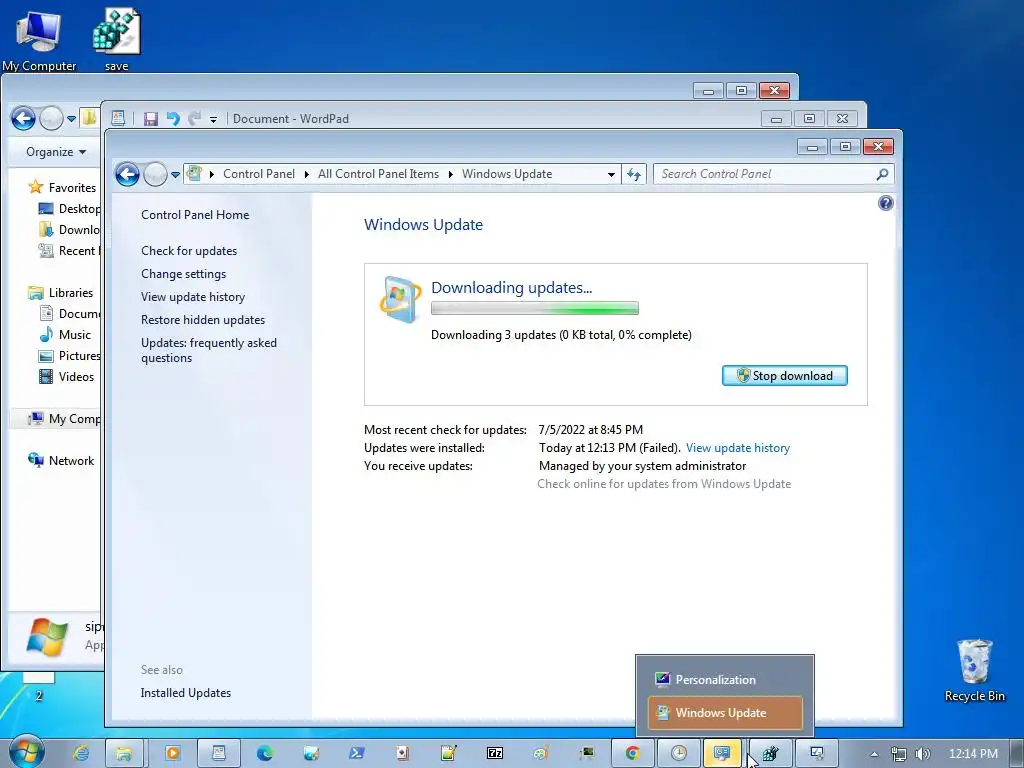Select Videos in Explorer navigation pane

tap(76, 377)
